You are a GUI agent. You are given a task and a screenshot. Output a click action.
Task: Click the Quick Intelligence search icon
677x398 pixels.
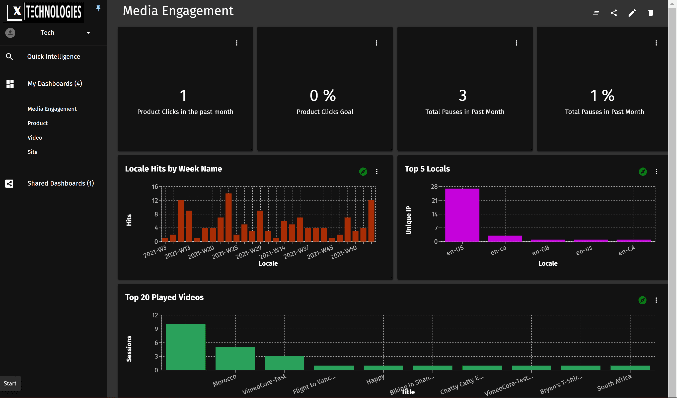tap(9, 57)
